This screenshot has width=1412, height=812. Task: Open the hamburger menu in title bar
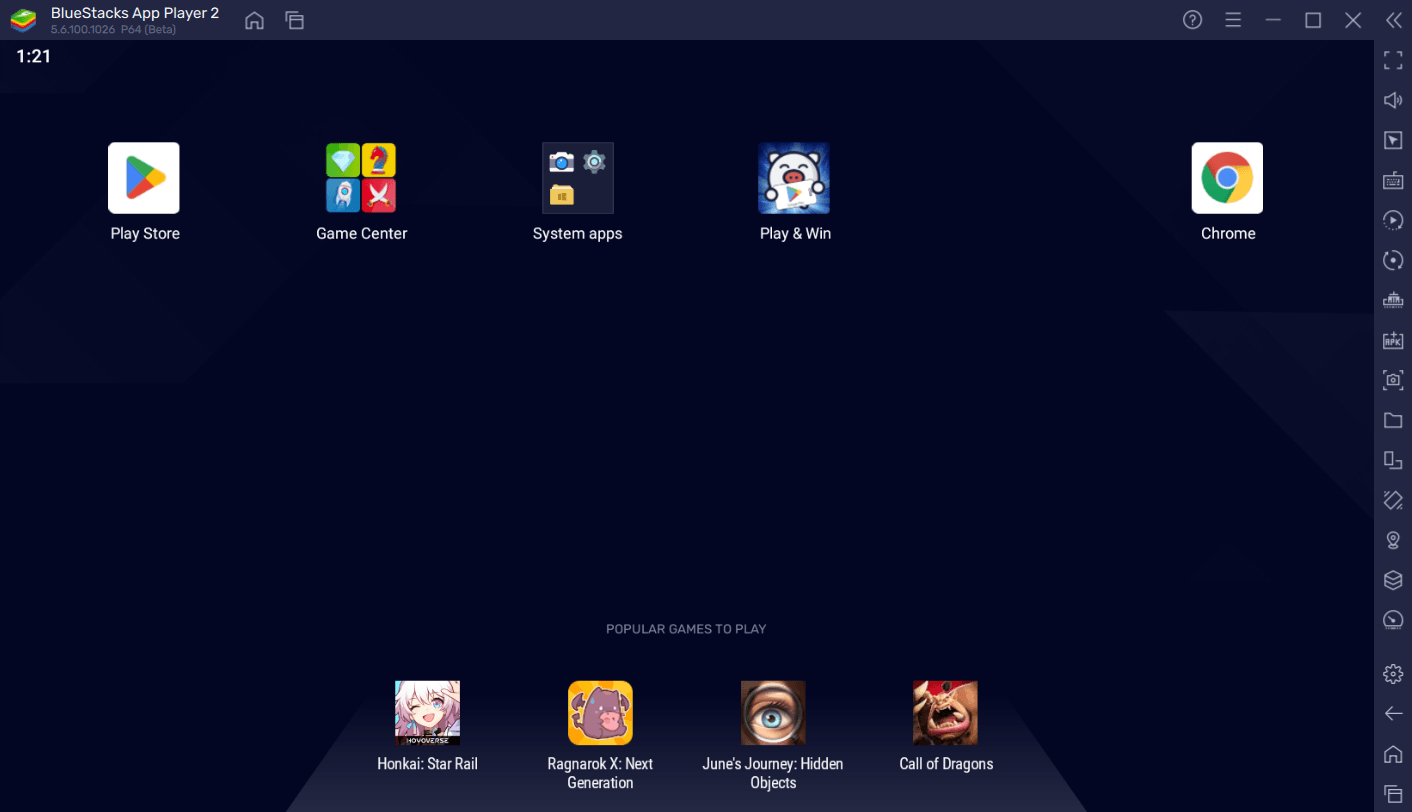[x=1233, y=20]
